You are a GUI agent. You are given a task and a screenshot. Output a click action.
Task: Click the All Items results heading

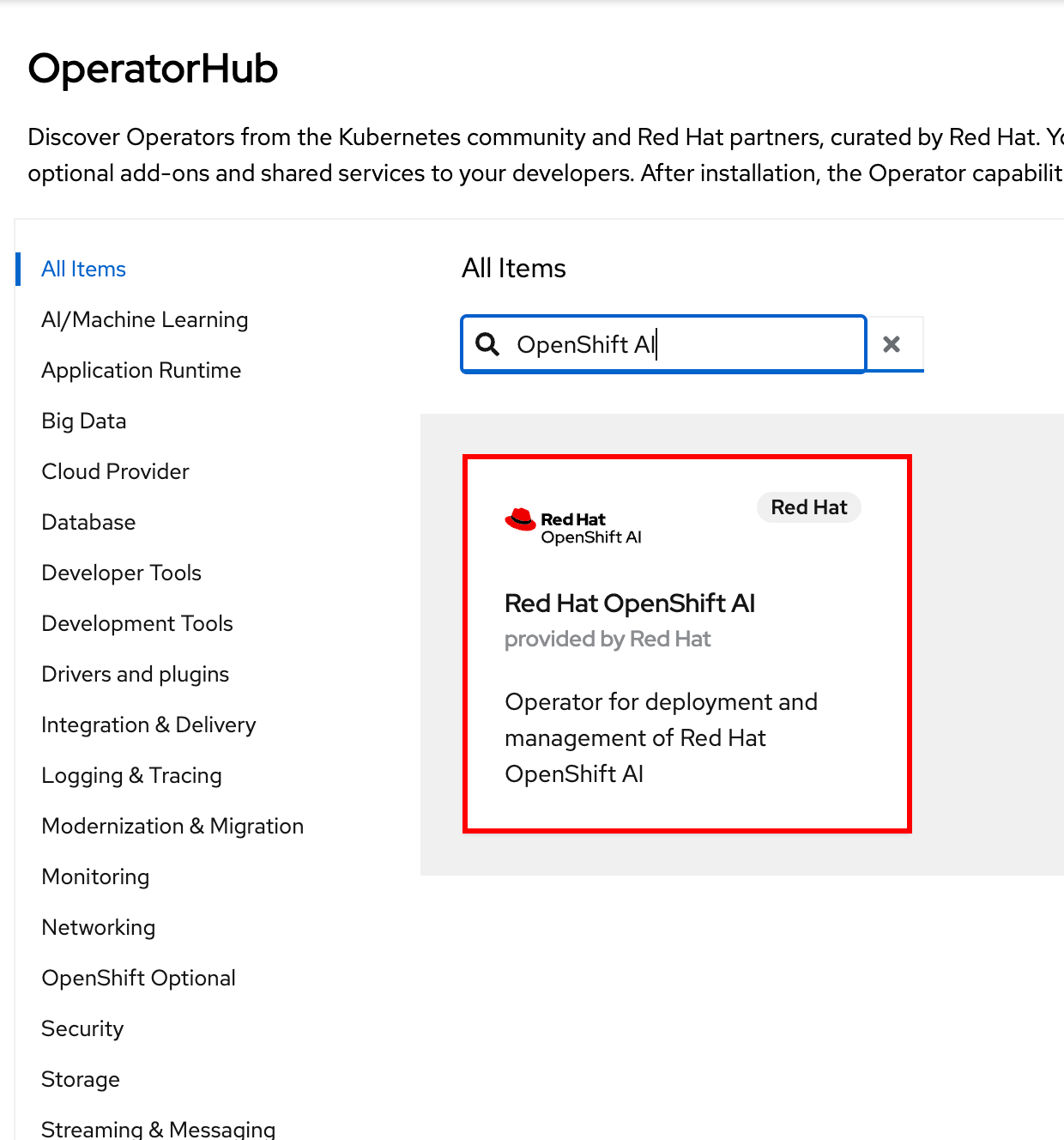[514, 268]
